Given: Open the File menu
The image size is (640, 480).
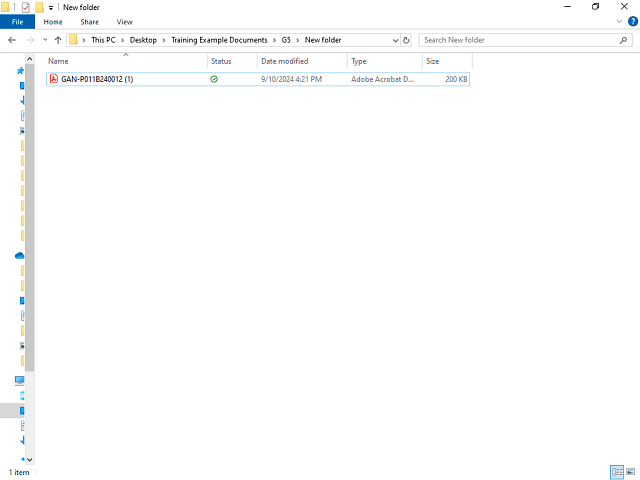Looking at the screenshot, I should (17, 22).
